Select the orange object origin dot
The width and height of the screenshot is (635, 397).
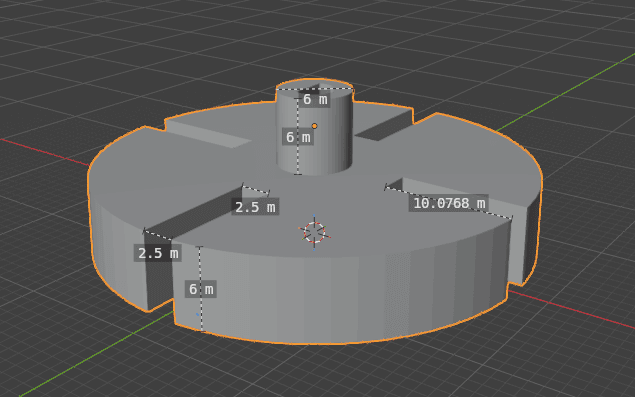(x=314, y=126)
